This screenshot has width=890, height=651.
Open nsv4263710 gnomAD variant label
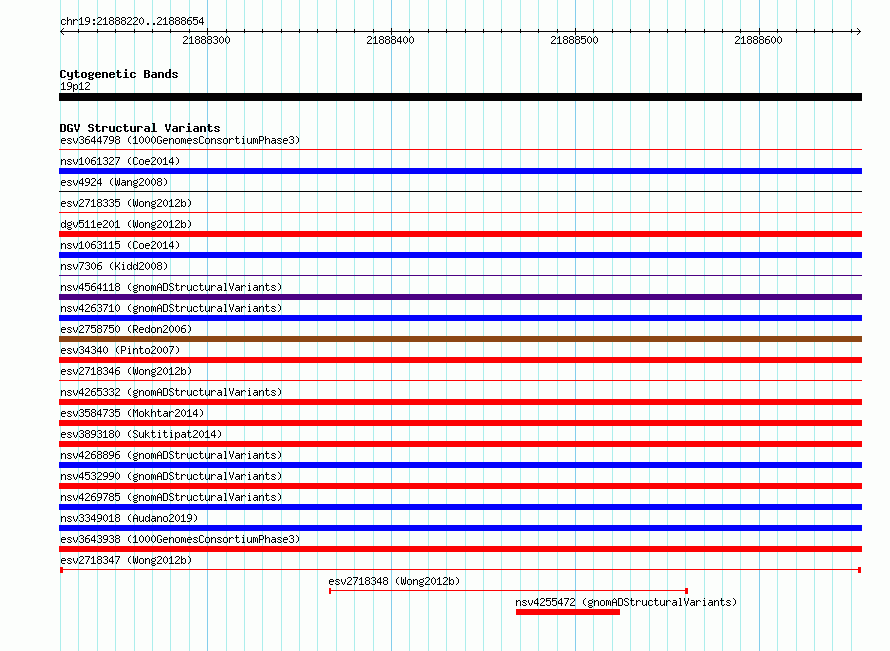[x=171, y=308]
